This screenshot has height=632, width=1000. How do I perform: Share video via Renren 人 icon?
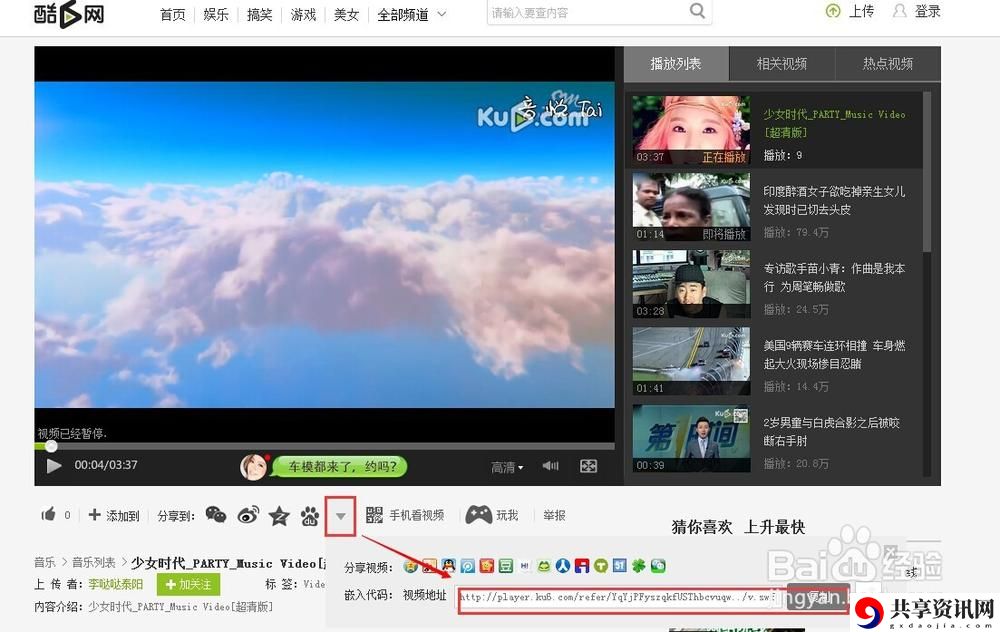pos(563,565)
